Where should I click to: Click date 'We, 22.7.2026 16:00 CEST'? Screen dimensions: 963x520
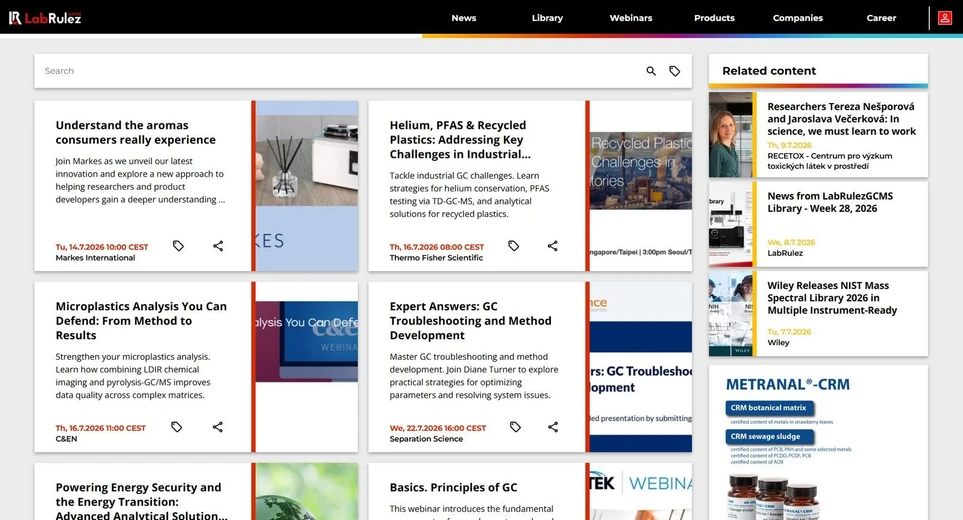click(x=438, y=428)
